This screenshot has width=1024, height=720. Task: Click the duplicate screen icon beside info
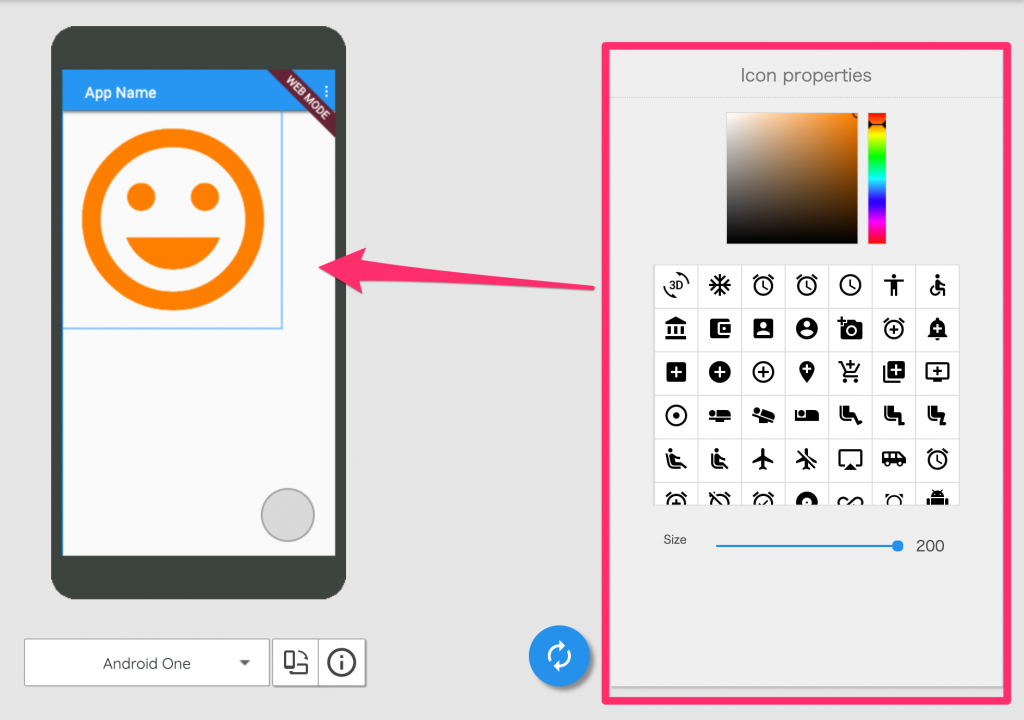pyautogui.click(x=295, y=662)
